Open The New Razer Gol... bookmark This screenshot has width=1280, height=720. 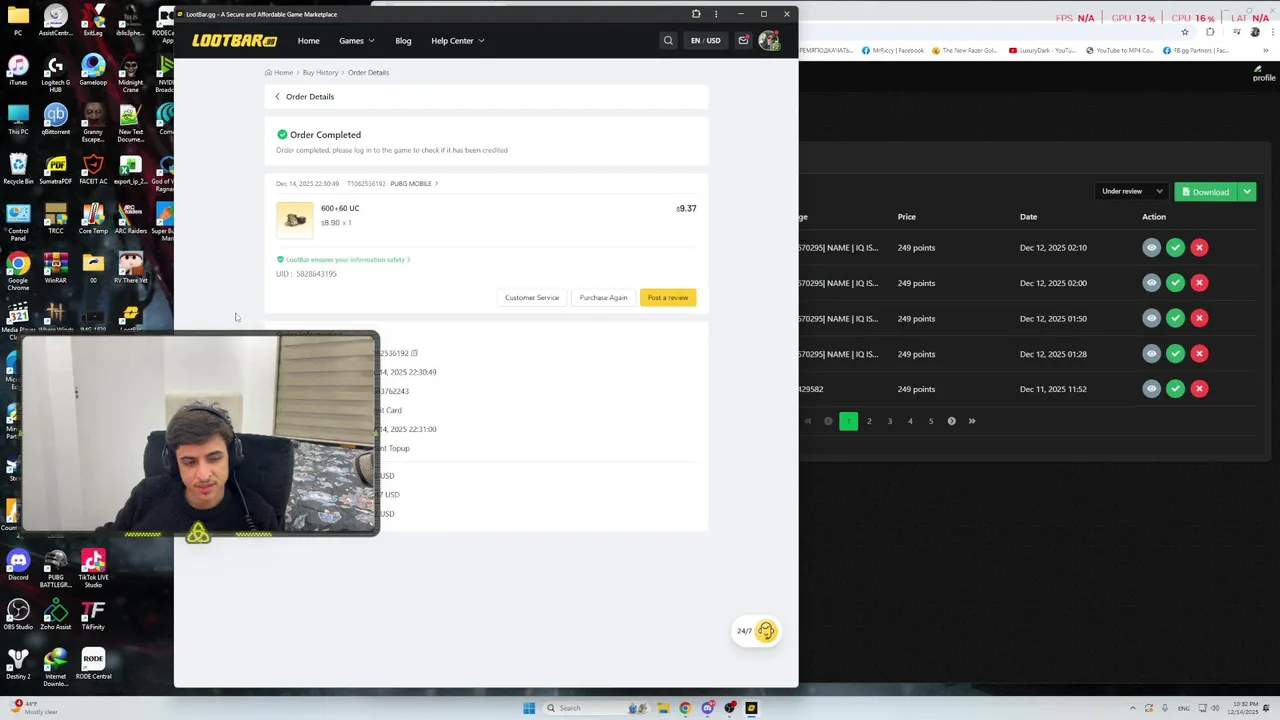click(965, 50)
